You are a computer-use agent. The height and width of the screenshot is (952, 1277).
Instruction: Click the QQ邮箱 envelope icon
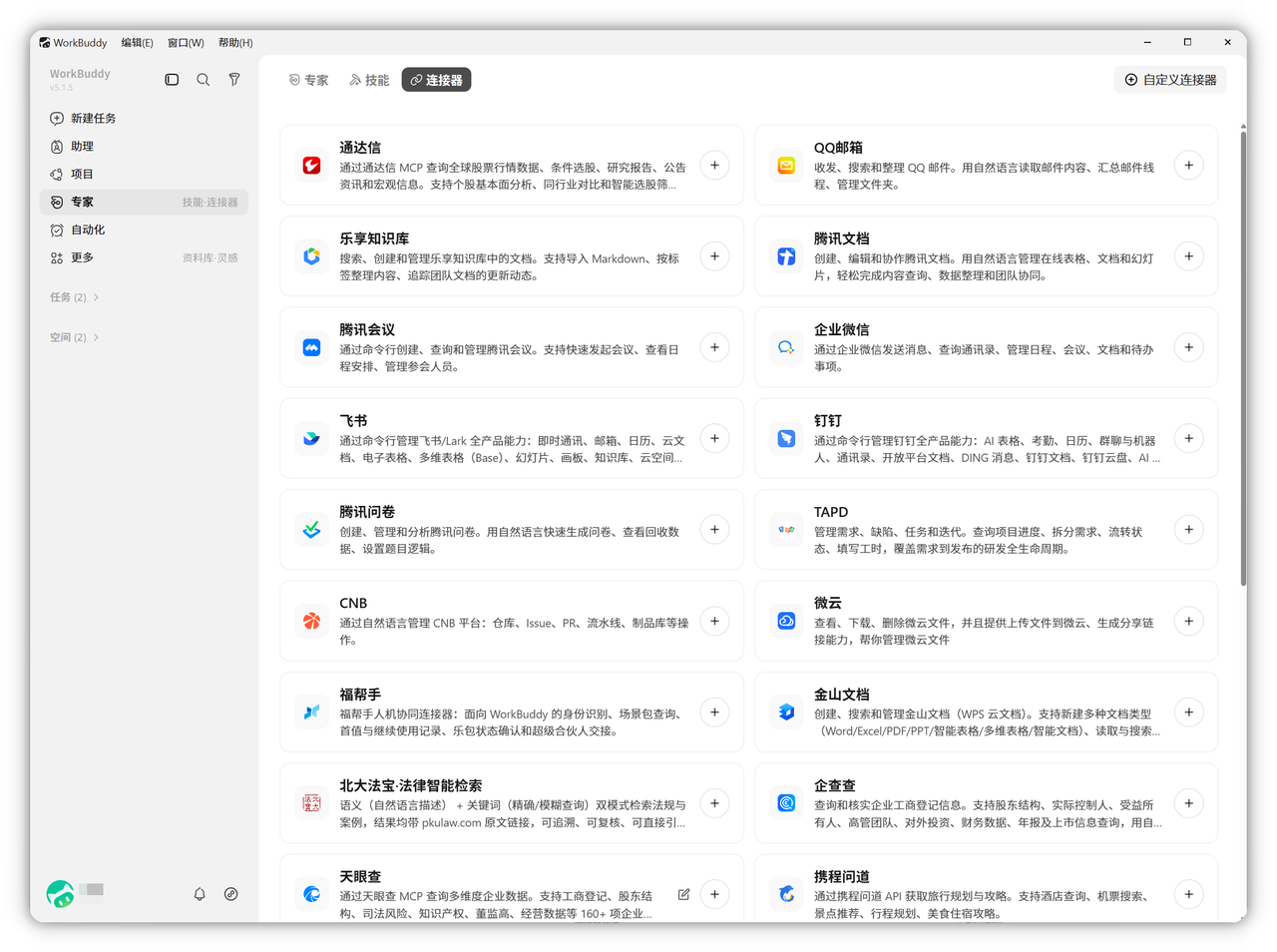787,166
